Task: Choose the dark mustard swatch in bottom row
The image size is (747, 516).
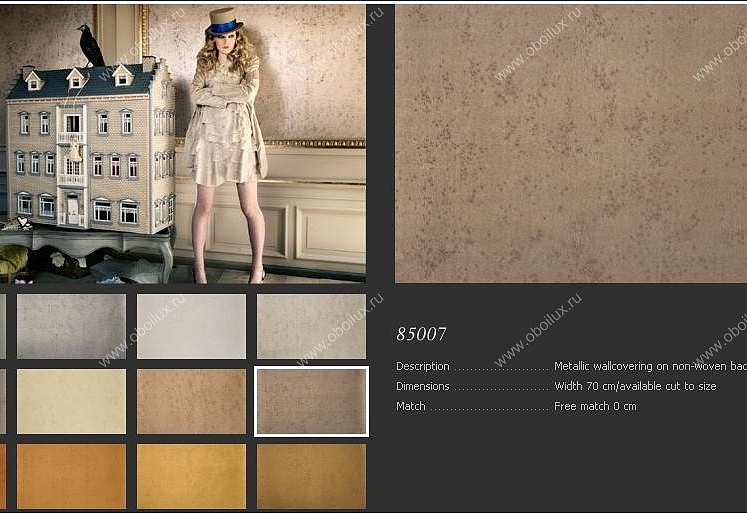Action: pos(312,476)
